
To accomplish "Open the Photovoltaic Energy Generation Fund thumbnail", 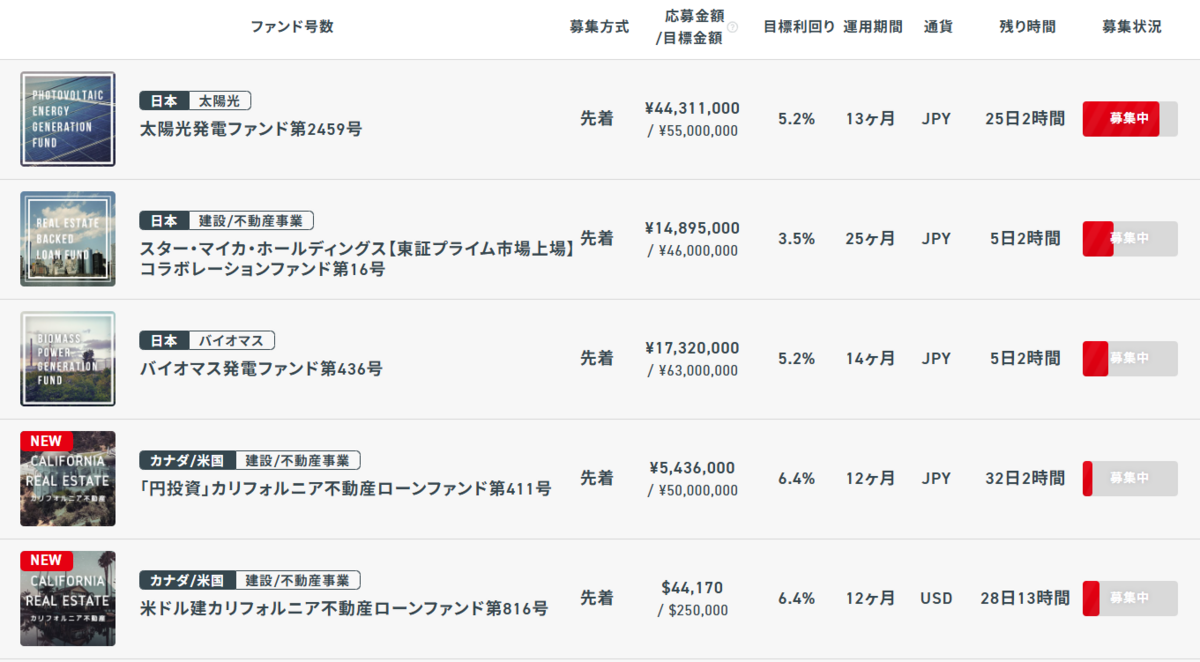I will 68,119.
